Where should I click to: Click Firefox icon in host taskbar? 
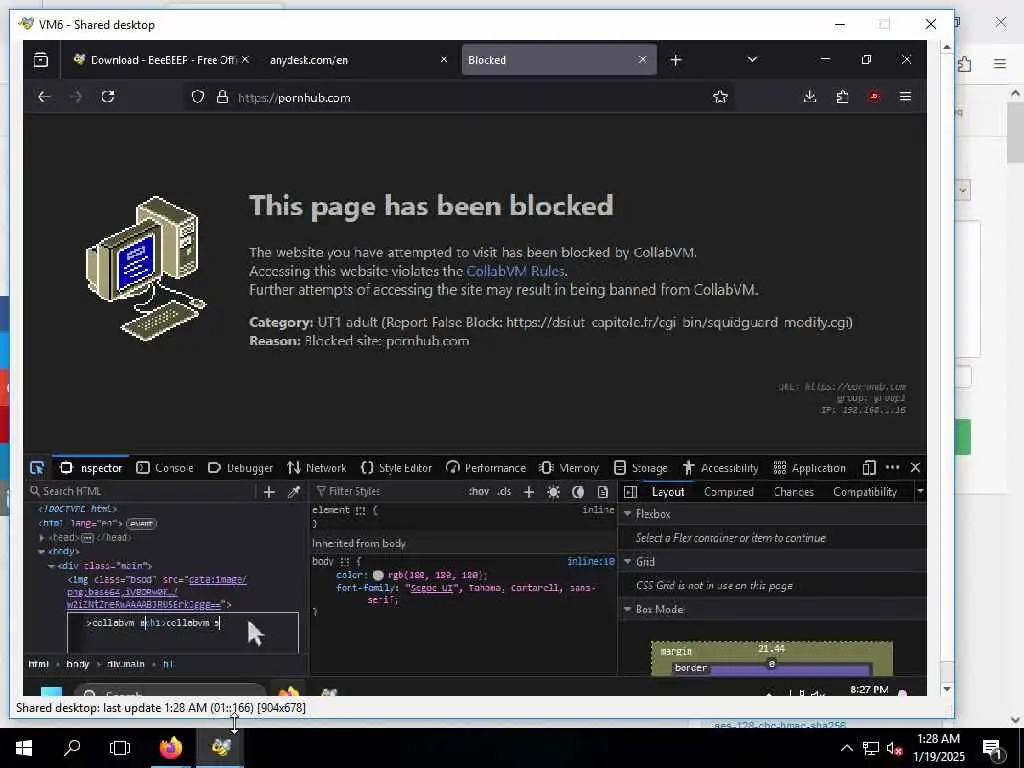171,748
